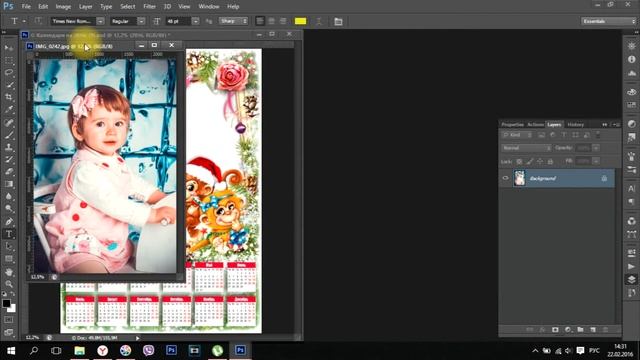This screenshot has width=640, height=360.
Task: Select the Background layer thumbnail
Action: (520, 178)
